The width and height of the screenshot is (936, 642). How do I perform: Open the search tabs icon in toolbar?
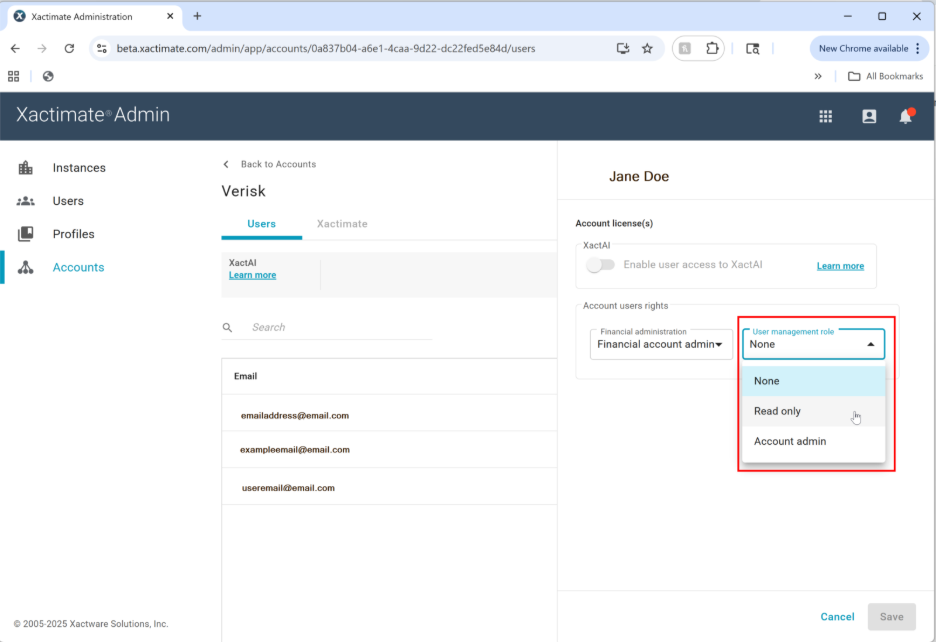click(753, 48)
